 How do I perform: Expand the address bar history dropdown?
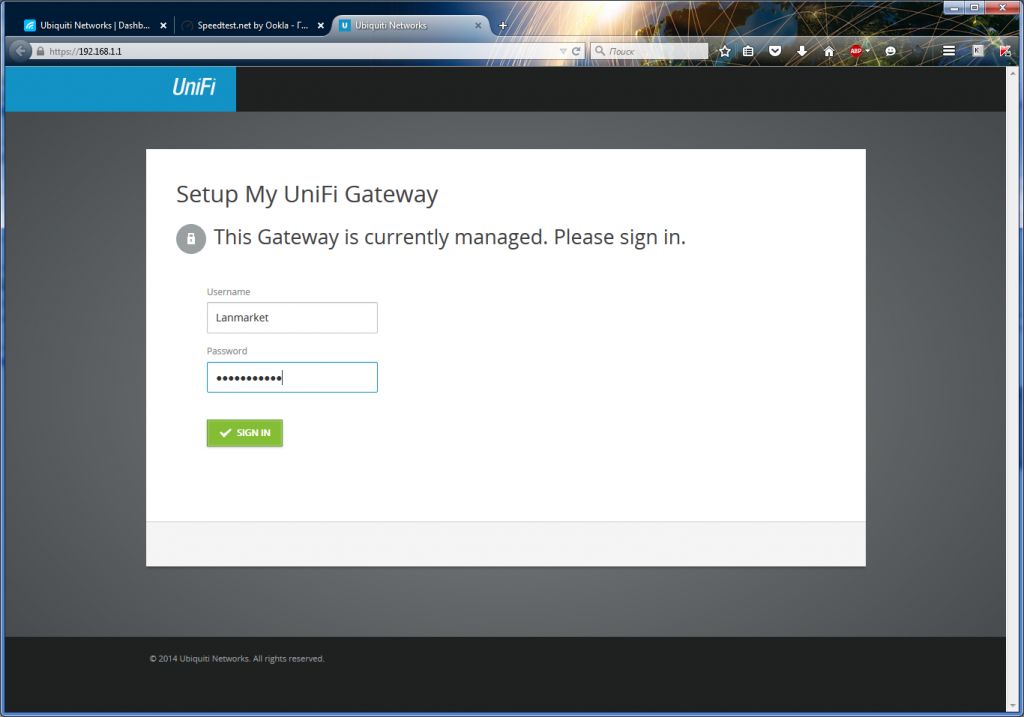(562, 51)
